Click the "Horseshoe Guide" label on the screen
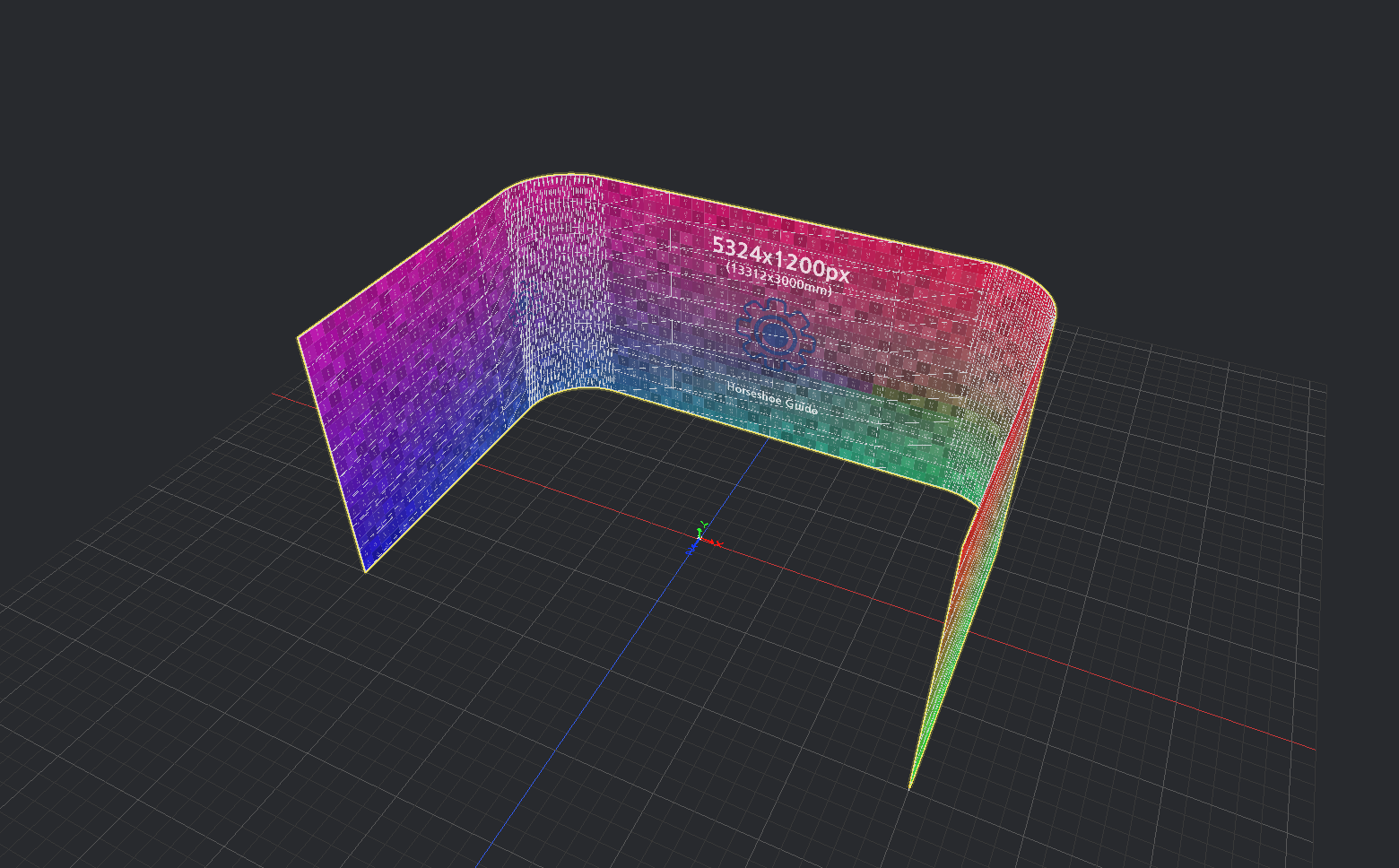 (772, 398)
